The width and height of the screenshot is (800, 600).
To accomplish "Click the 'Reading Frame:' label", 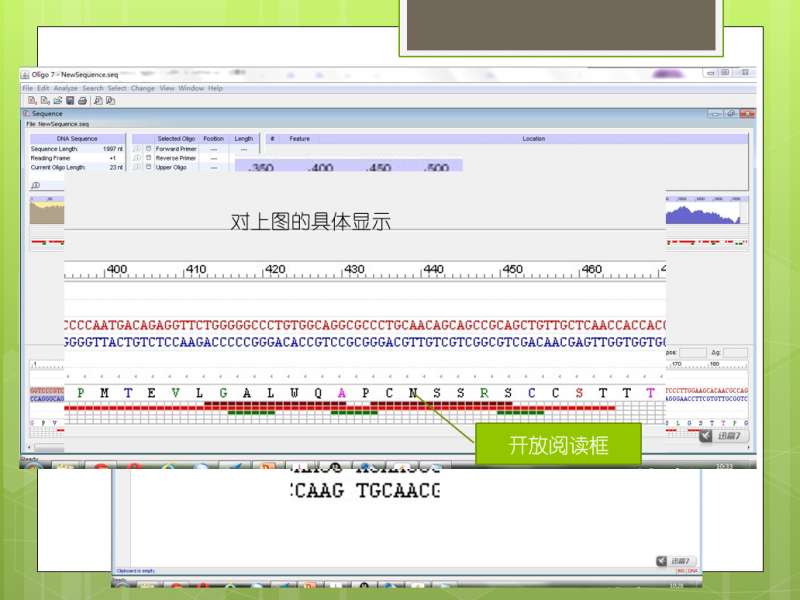I will point(51,158).
